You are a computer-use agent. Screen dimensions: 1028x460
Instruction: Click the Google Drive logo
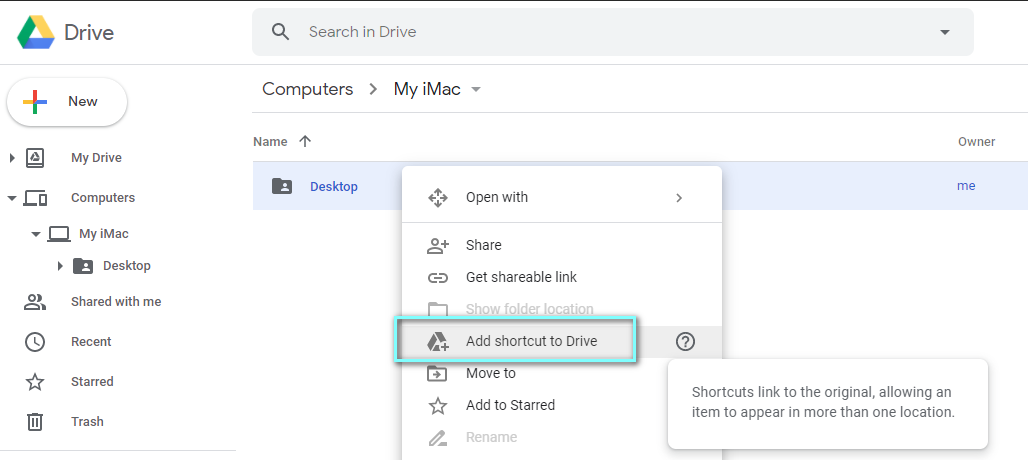pos(35,32)
